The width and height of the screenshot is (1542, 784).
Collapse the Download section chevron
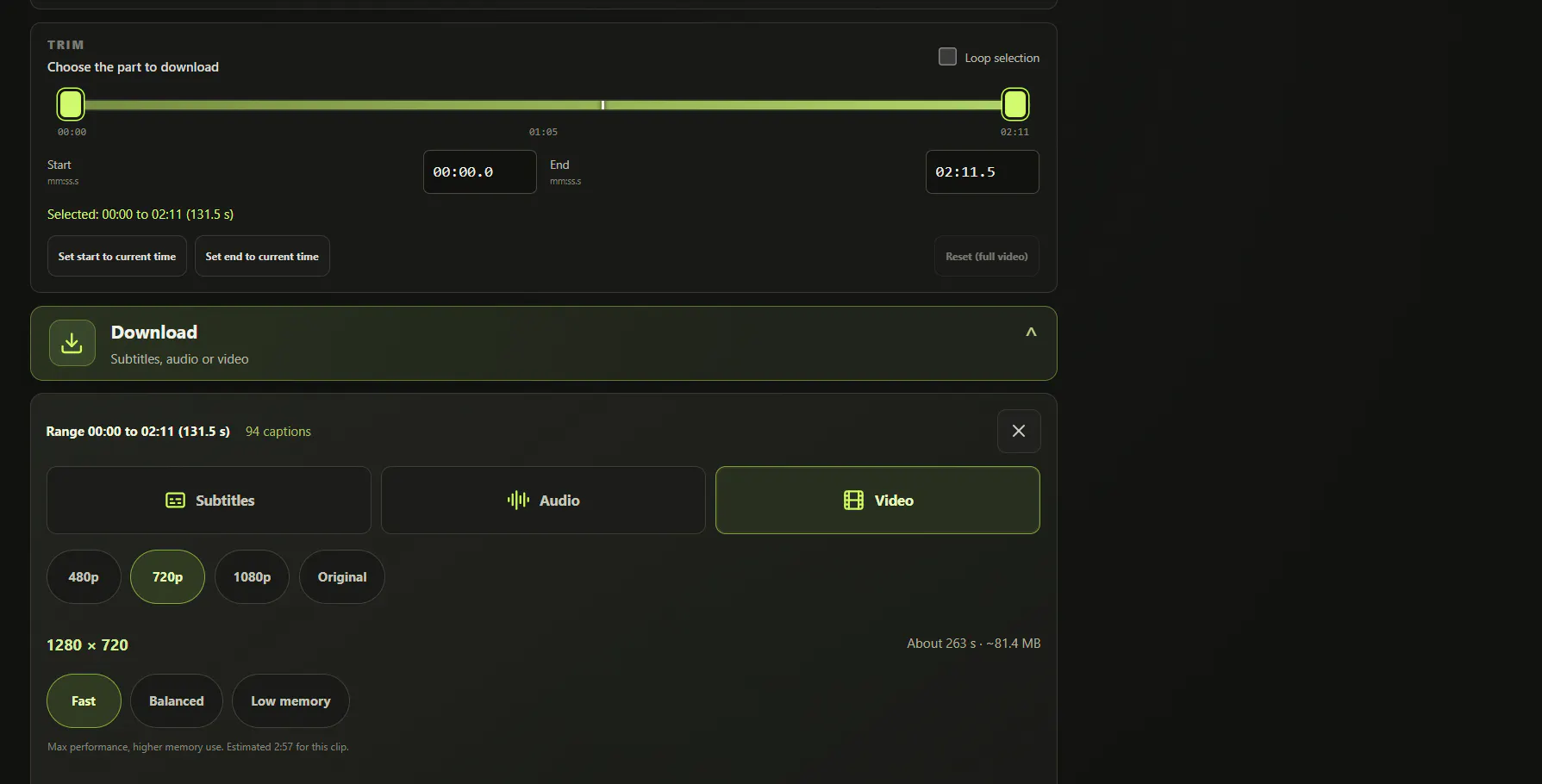1031,333
